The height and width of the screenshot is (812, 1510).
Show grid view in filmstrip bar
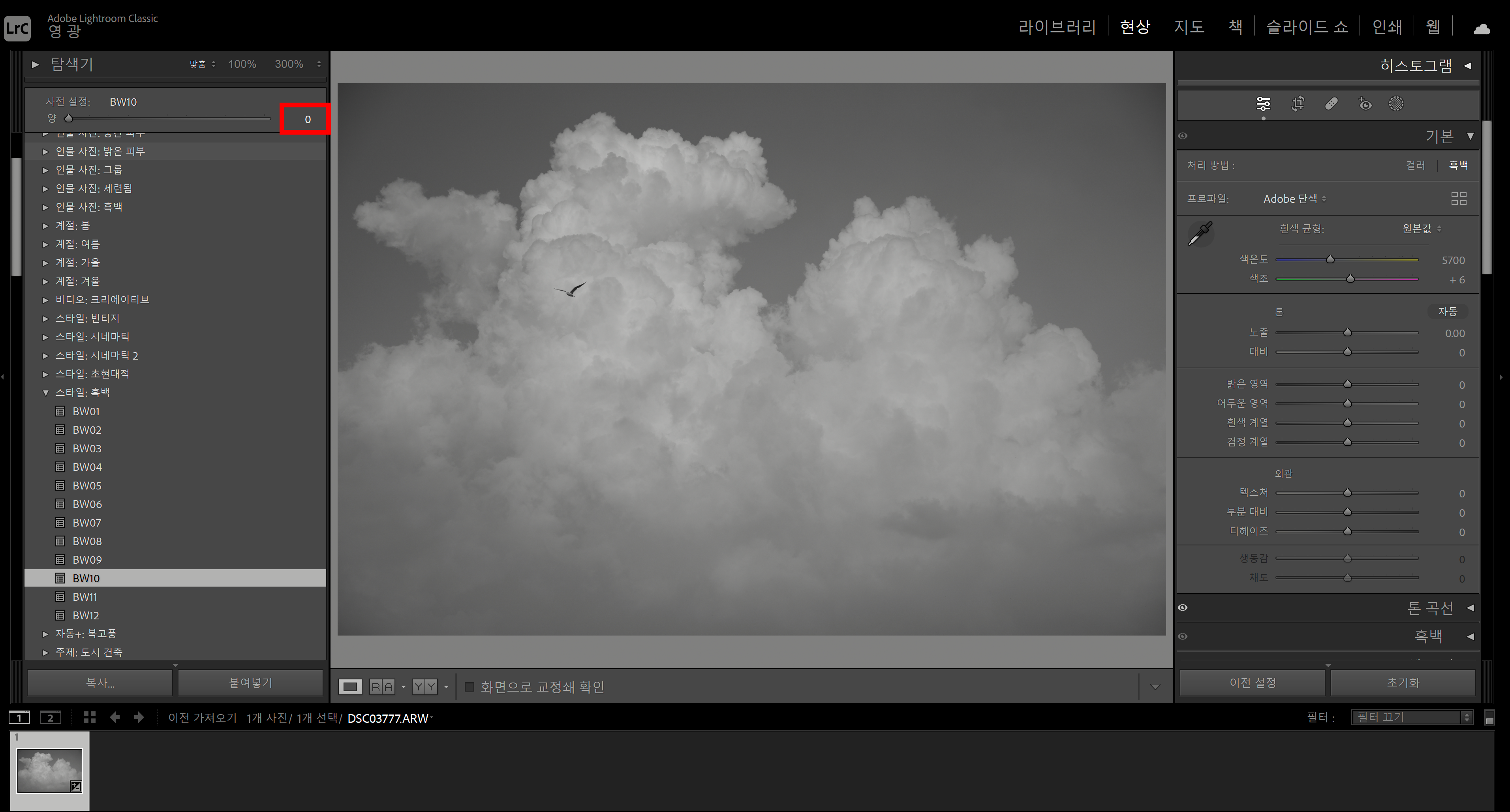[x=89, y=717]
